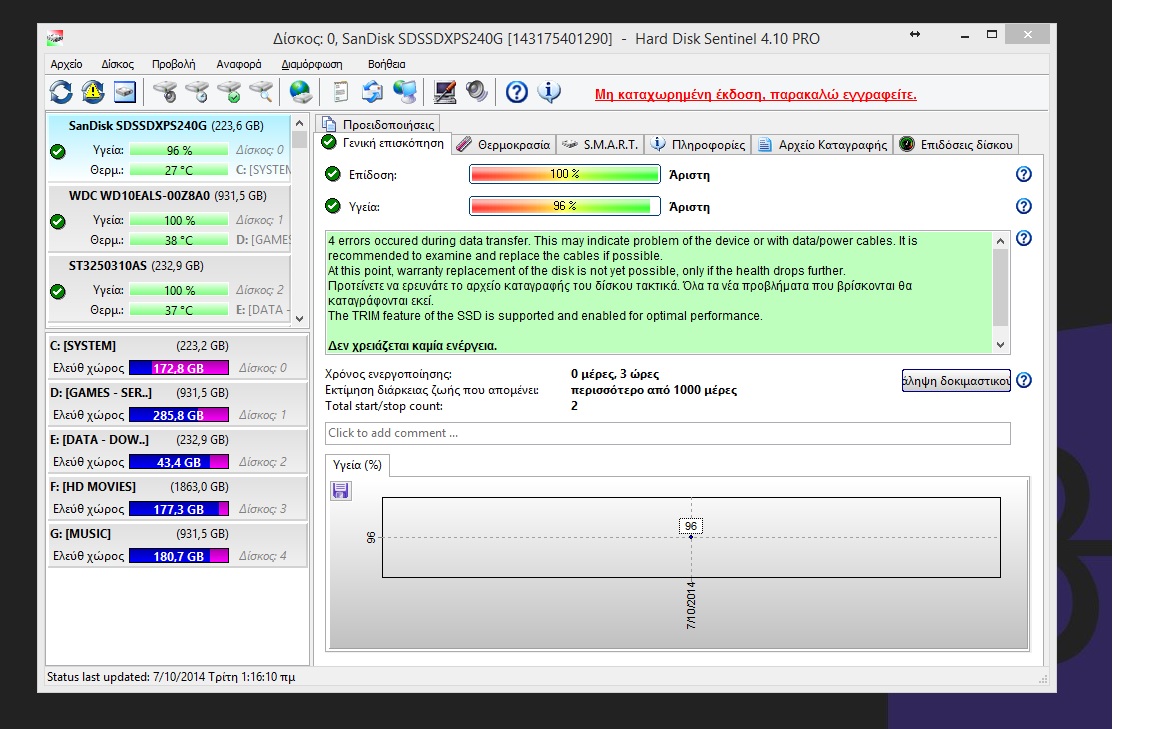This screenshot has width=1152, height=729.
Task: Click the λήψη δοκιμαστικού test button
Action: [x=956, y=381]
